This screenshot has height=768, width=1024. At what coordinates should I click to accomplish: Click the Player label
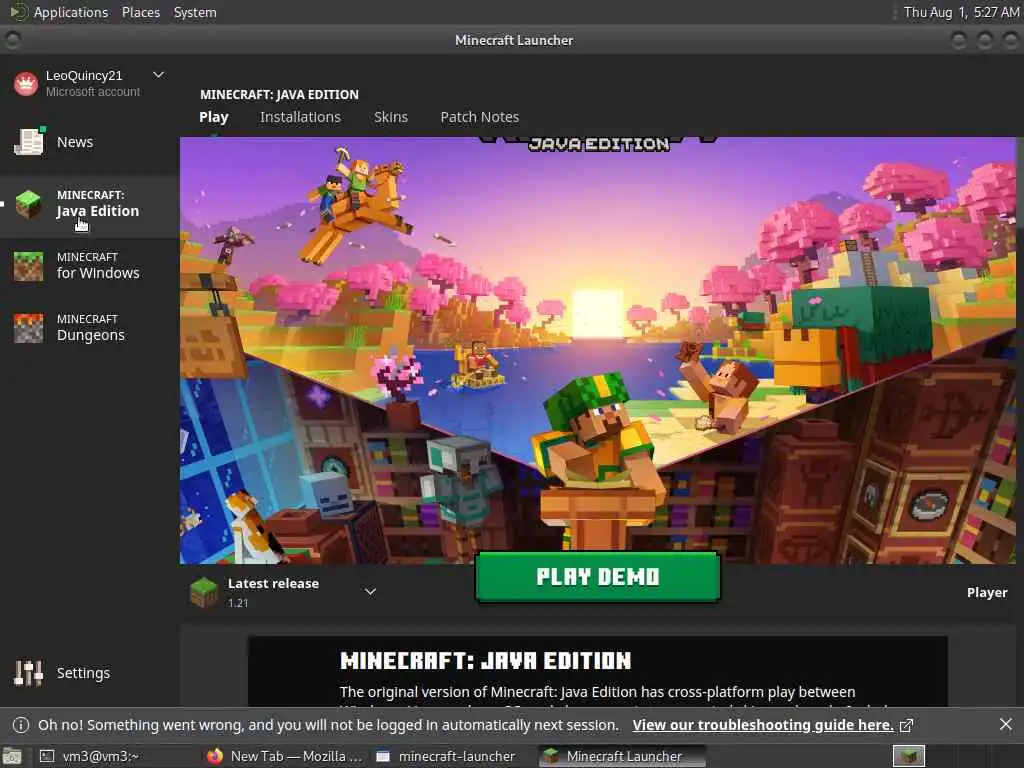click(987, 592)
